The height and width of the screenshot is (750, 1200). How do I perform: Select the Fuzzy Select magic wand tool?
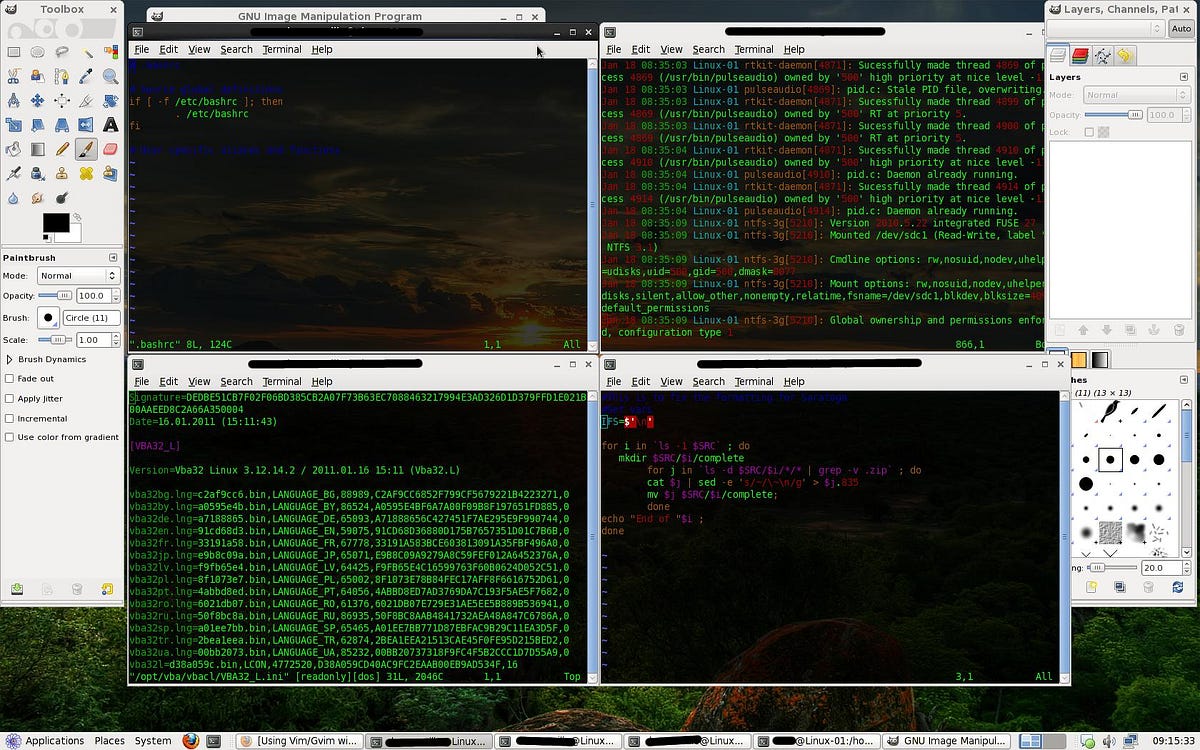pos(84,51)
